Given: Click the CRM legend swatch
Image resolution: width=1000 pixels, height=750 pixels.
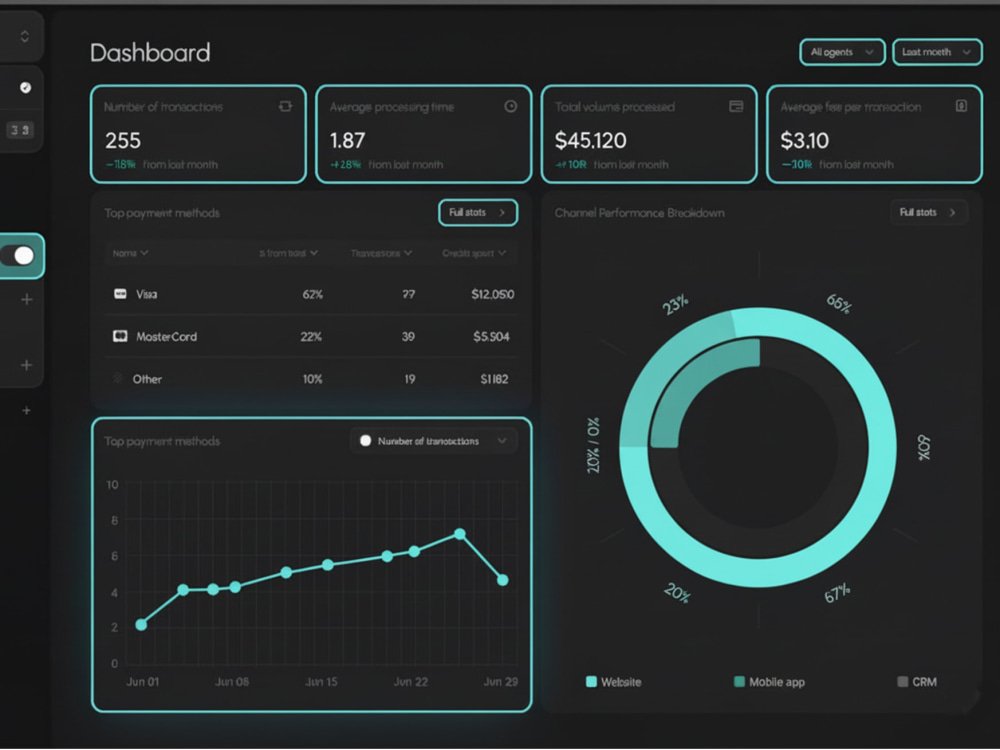Looking at the screenshot, I should tap(902, 681).
